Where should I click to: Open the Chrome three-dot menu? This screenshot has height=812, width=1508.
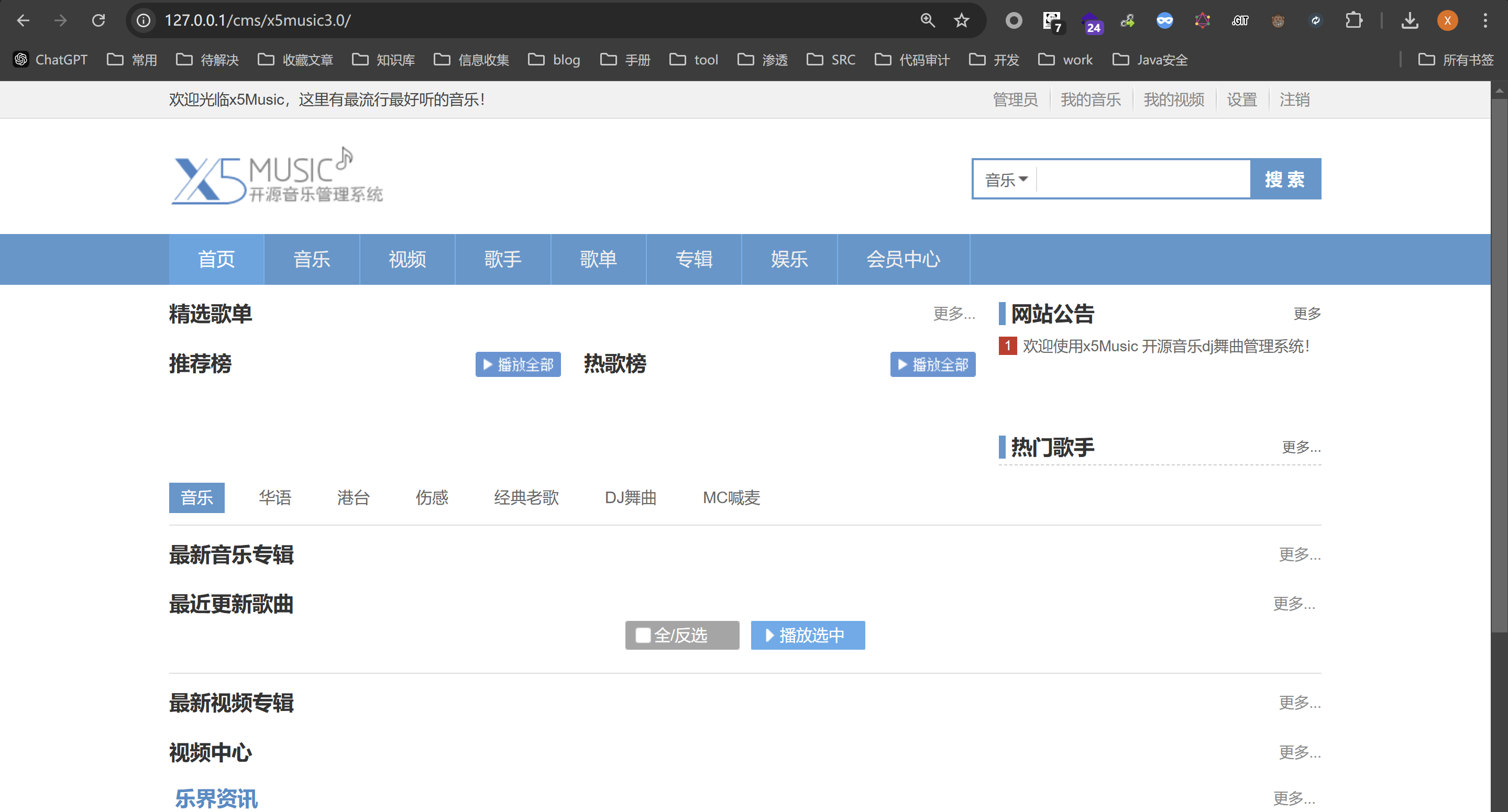[x=1485, y=20]
